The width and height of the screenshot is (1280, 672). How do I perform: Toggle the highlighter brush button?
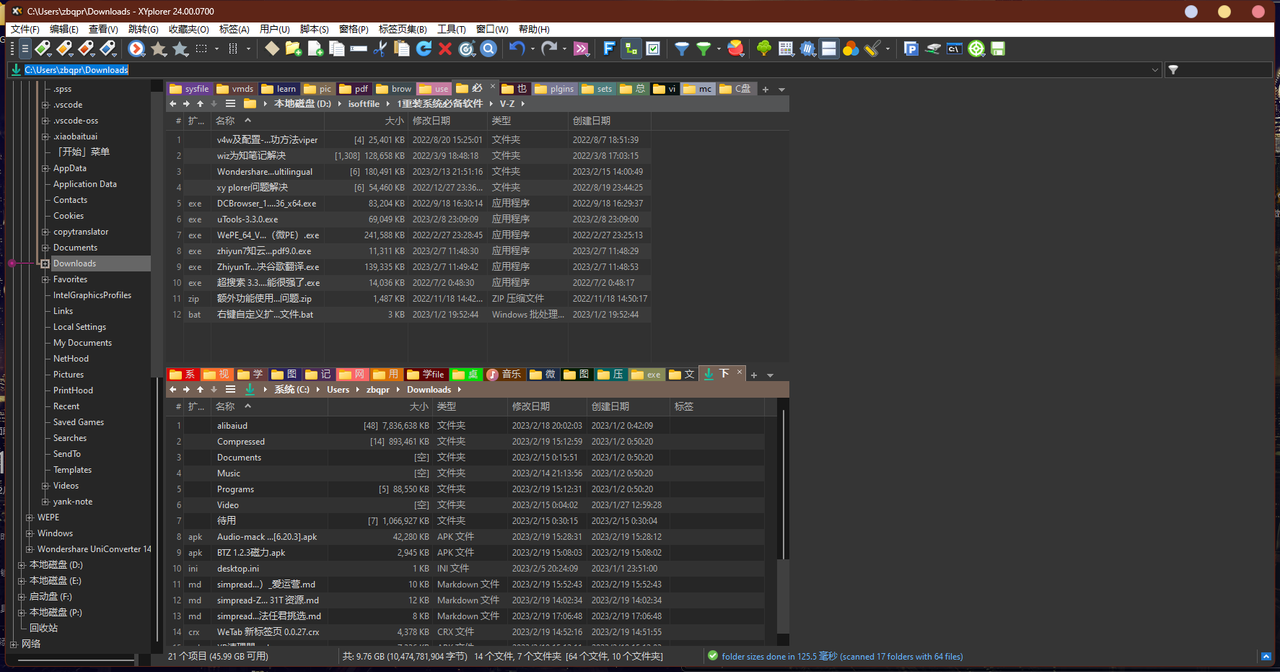pyautogui.click(x=872, y=48)
